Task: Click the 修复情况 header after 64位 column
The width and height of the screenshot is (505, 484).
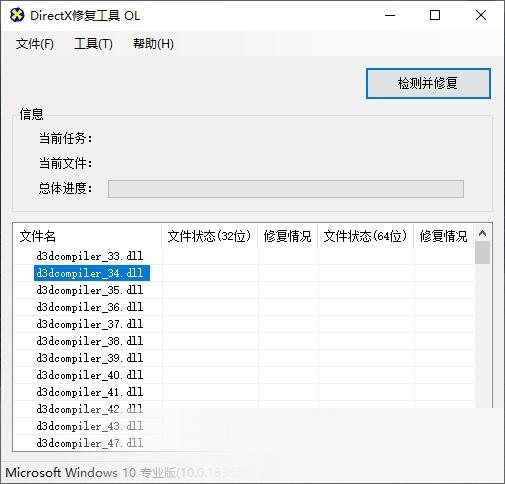Action: pos(444,236)
